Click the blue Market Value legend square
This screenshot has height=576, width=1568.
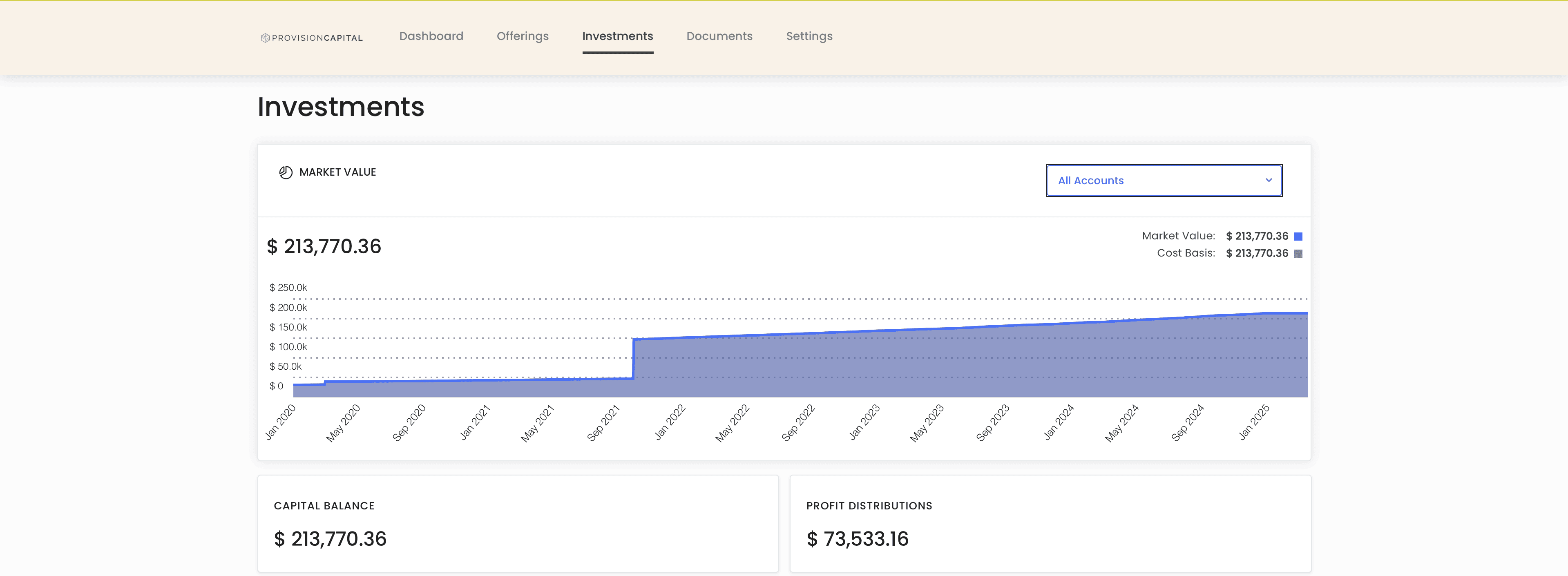tap(1298, 236)
